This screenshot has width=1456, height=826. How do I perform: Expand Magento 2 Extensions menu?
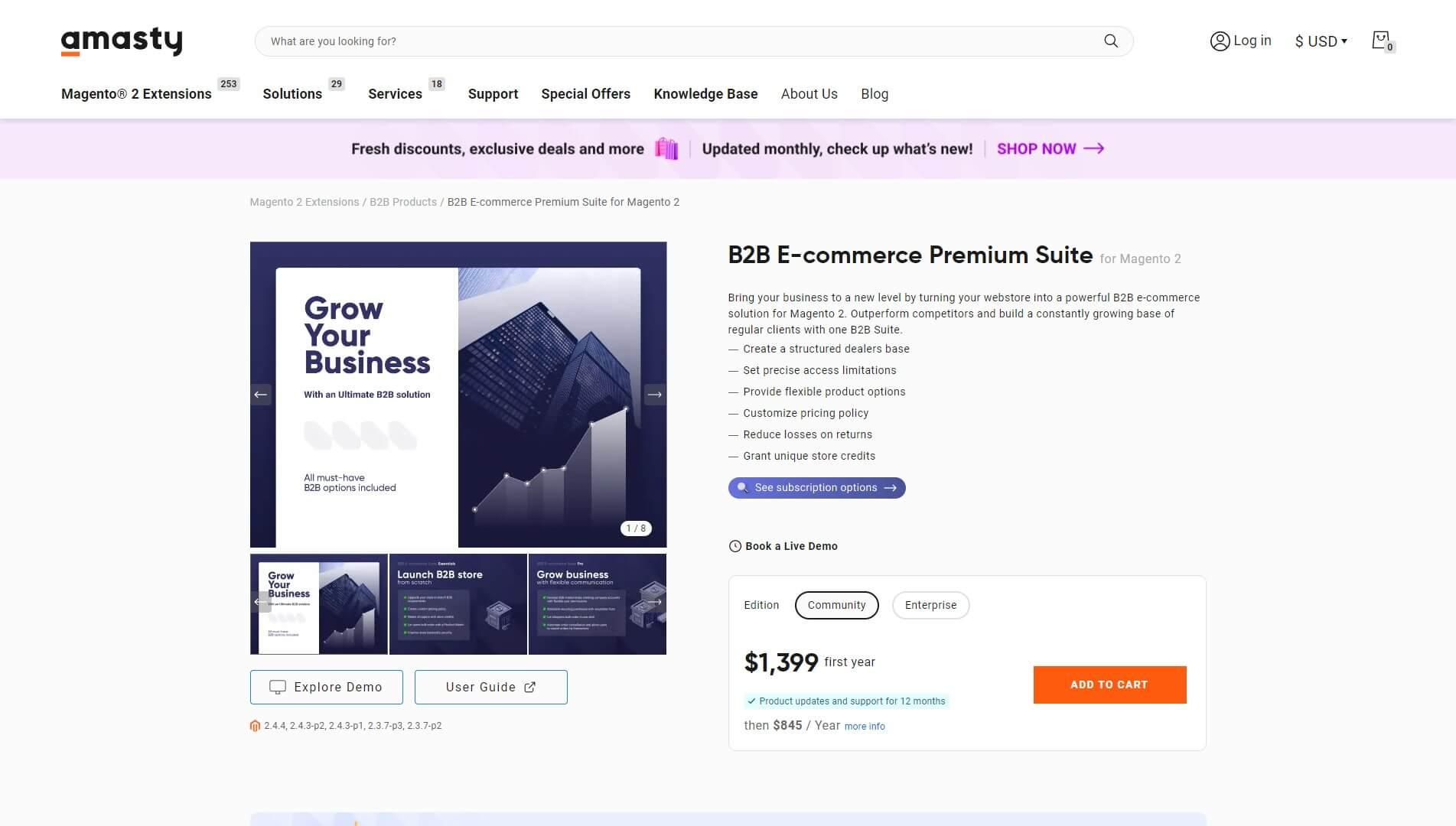pos(136,94)
